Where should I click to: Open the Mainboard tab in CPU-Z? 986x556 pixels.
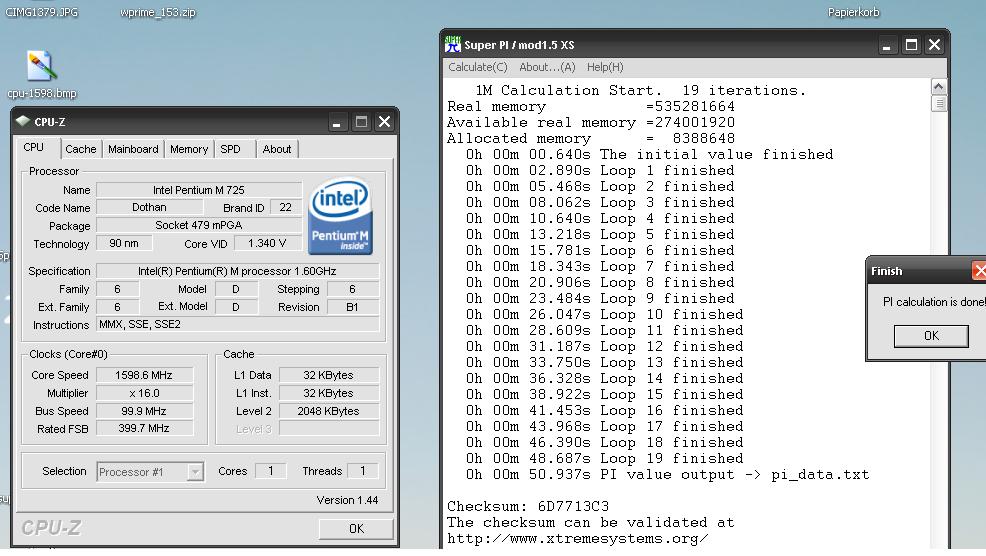click(x=133, y=149)
